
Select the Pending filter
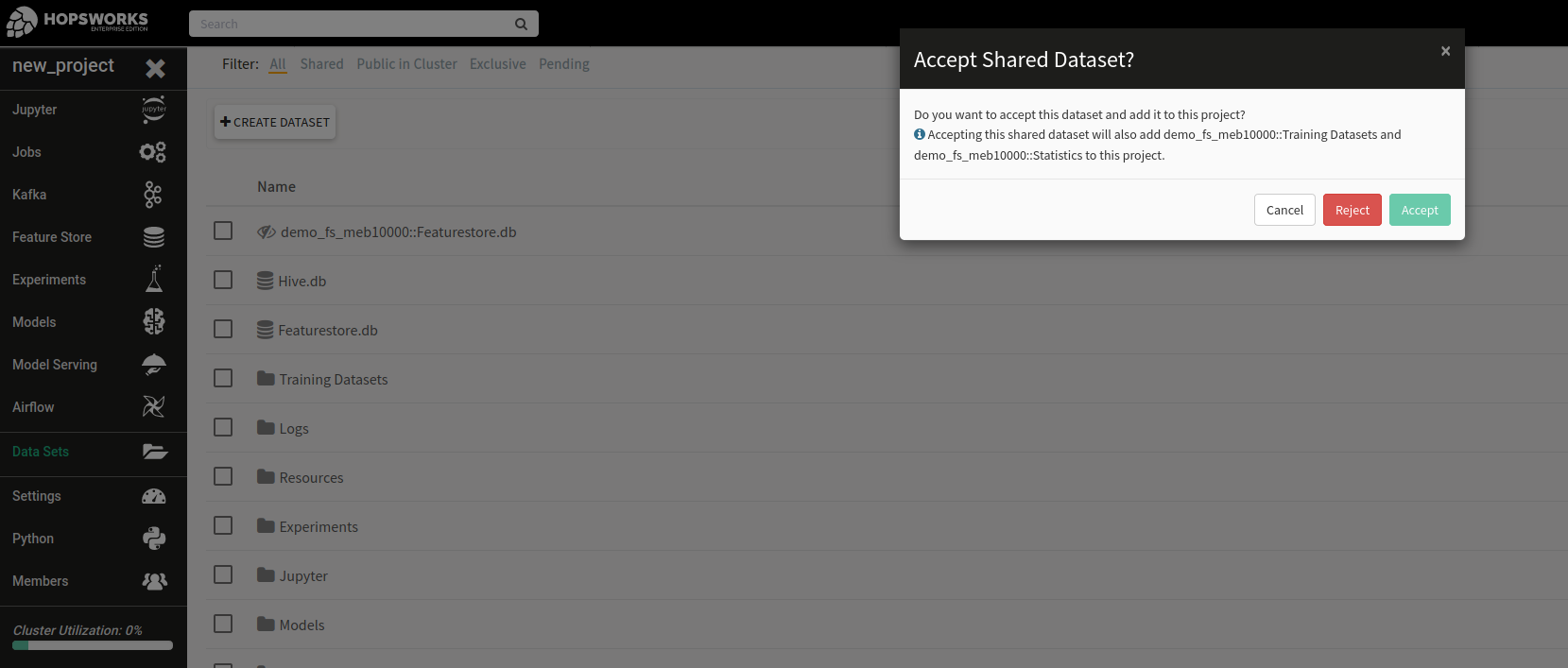point(564,64)
